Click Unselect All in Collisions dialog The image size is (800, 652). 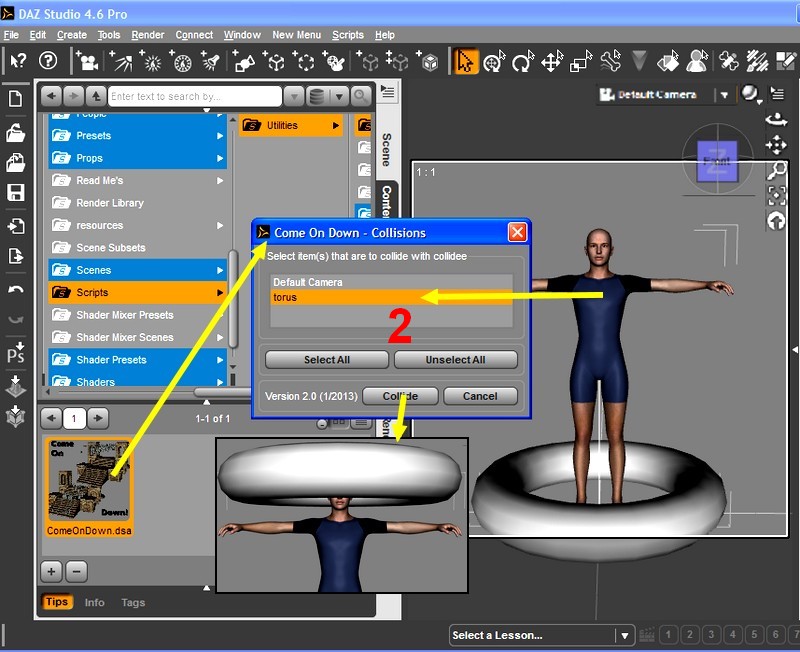455,360
